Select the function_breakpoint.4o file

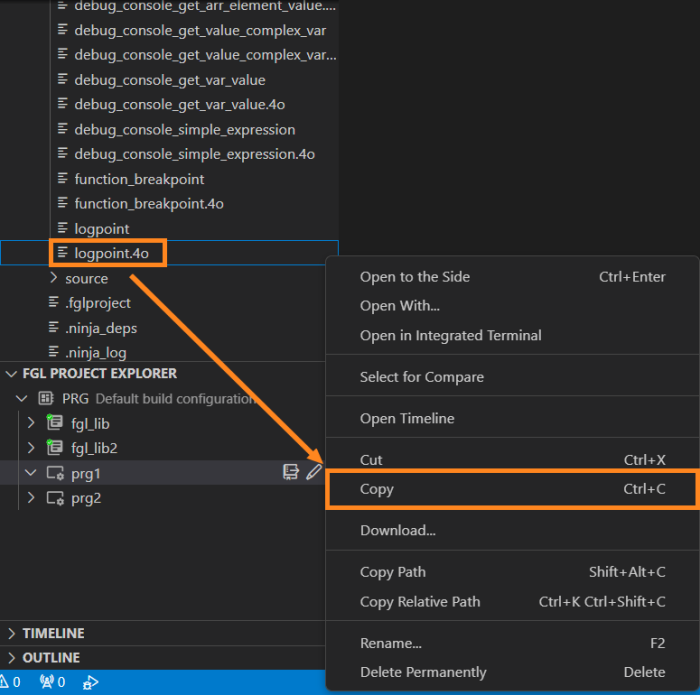(x=148, y=204)
